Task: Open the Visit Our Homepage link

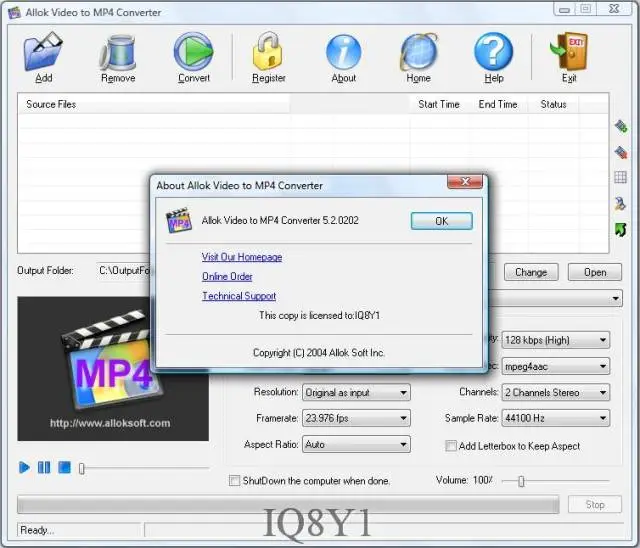Action: coord(242,257)
